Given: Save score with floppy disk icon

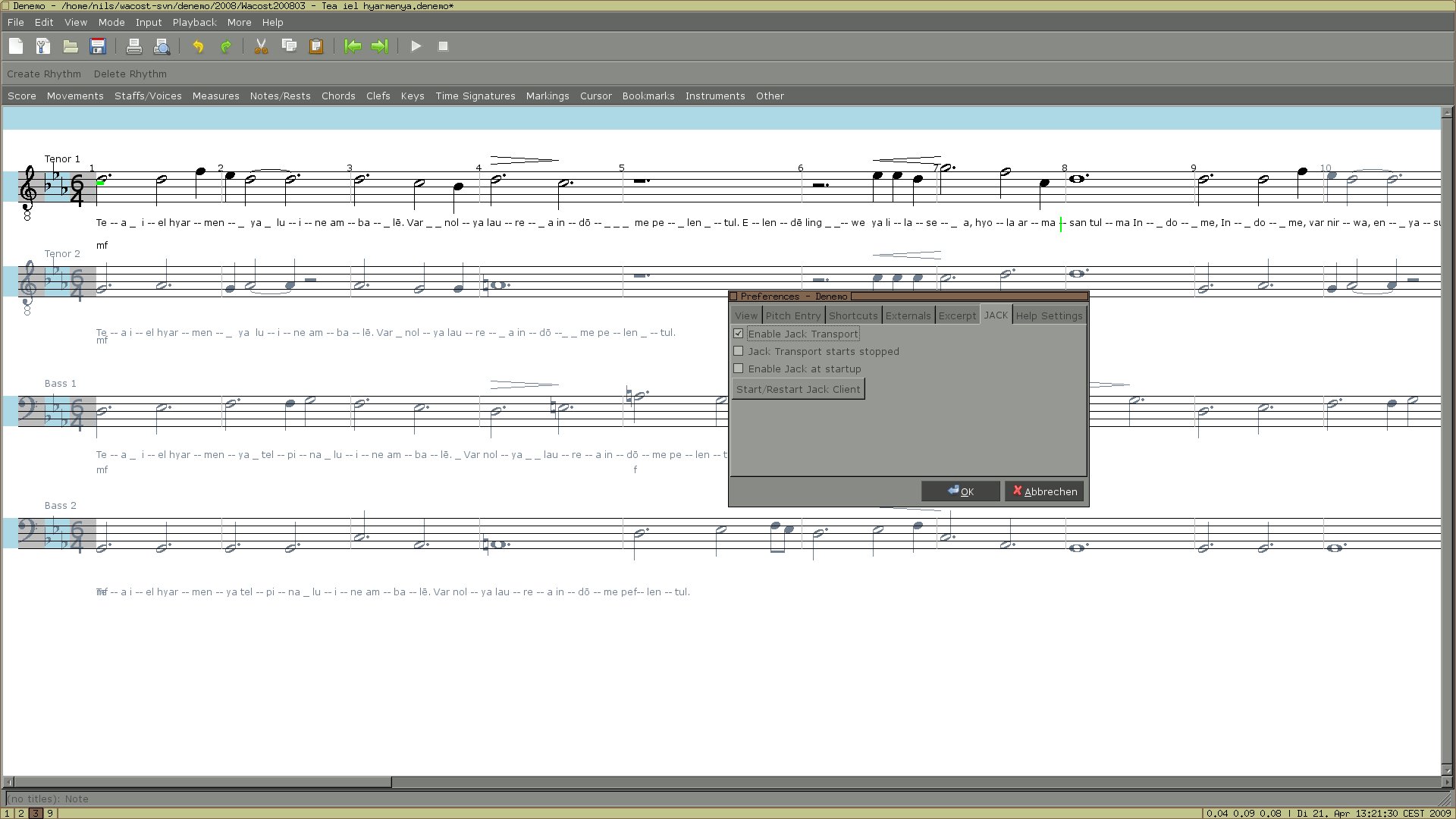Looking at the screenshot, I should click(x=98, y=46).
